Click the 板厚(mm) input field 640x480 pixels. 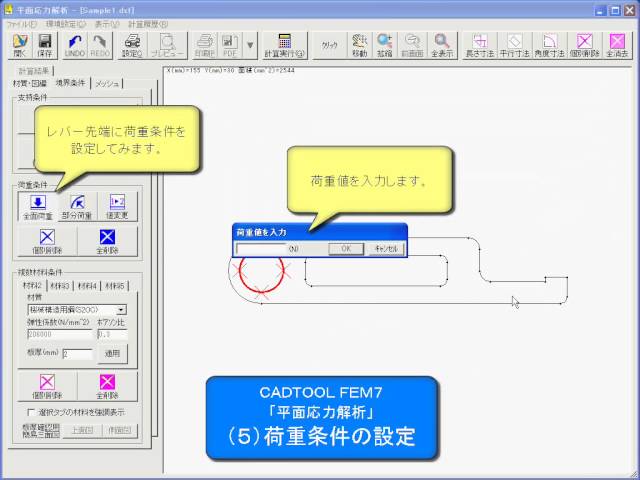78,354
